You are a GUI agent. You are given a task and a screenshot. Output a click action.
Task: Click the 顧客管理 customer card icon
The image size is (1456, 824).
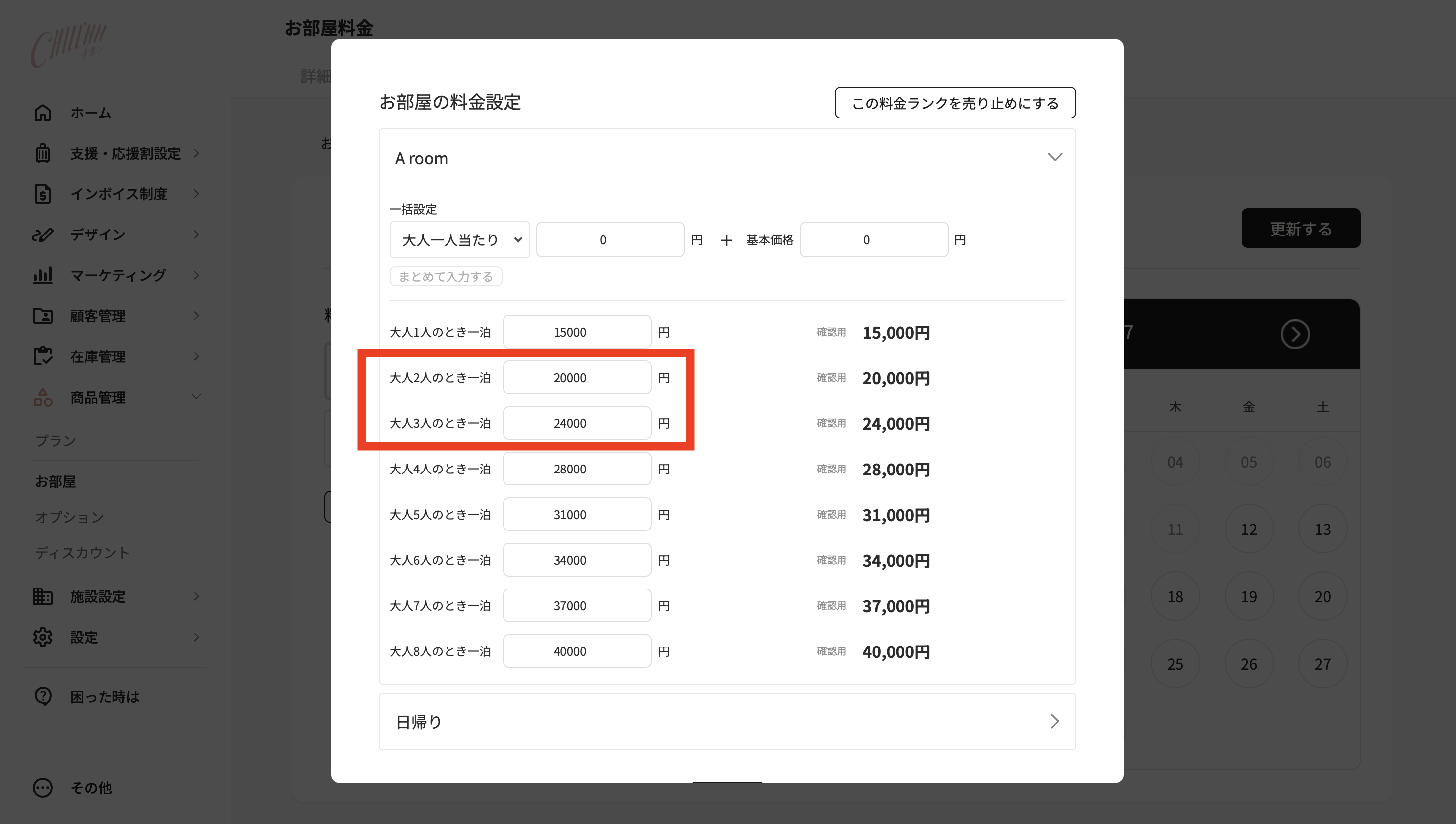[43, 316]
